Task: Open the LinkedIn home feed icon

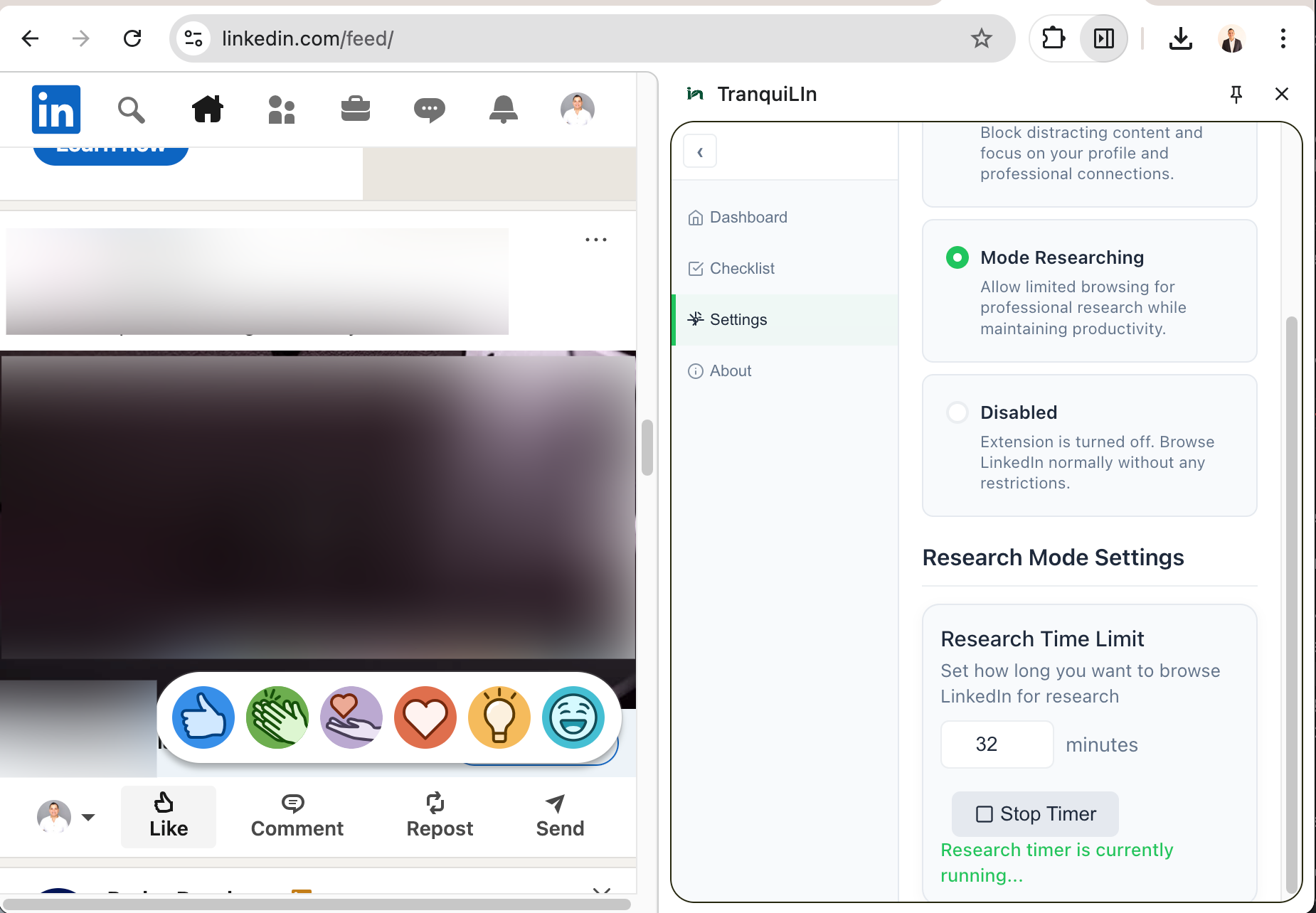Action: [206, 109]
